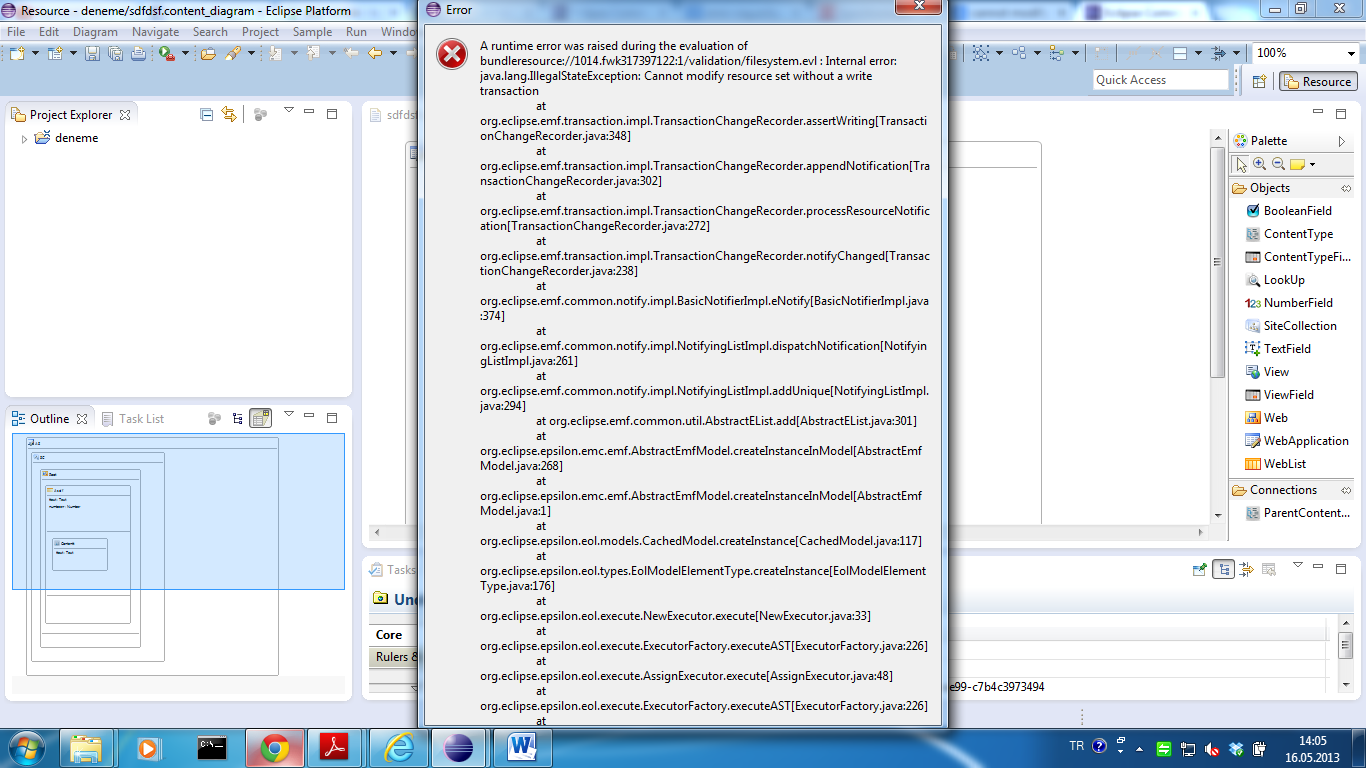
Task: Open the Sample menu
Action: (x=312, y=32)
